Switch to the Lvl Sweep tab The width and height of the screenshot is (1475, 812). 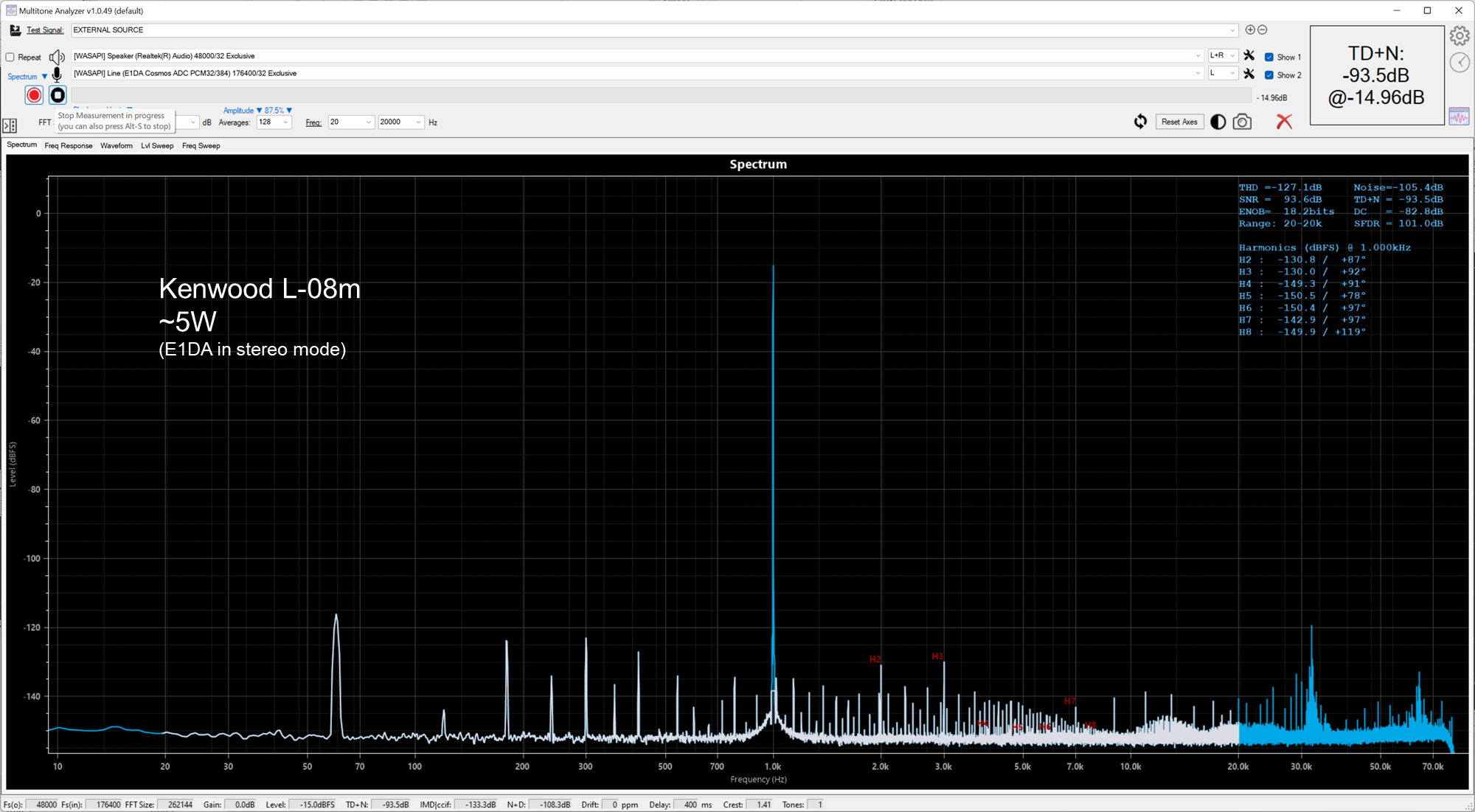157,146
